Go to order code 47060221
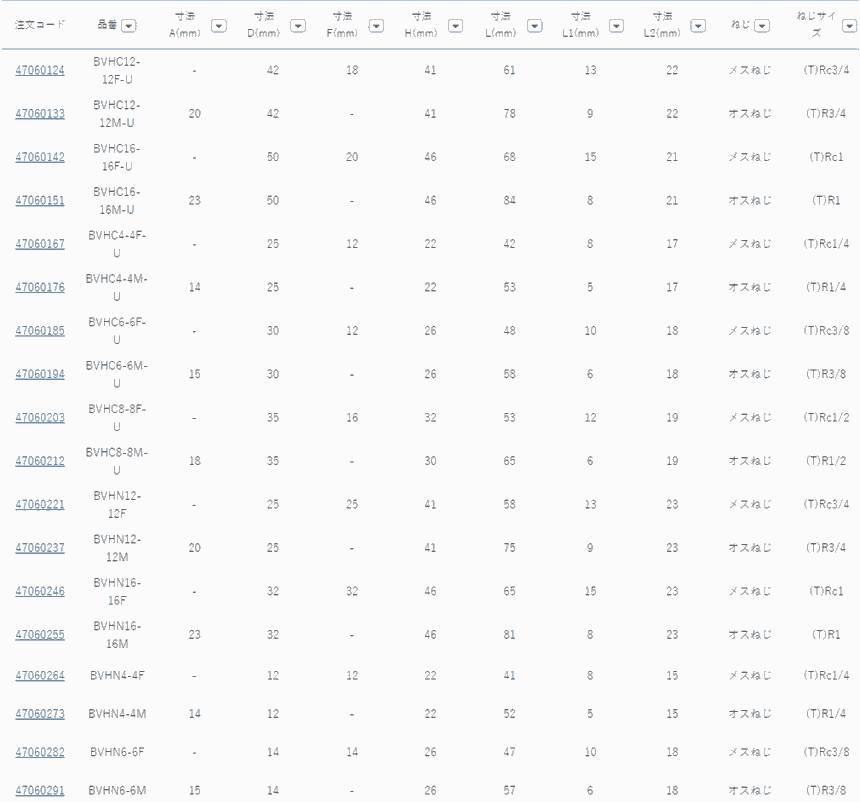Viewport: 860px width, 802px height. click(x=40, y=505)
